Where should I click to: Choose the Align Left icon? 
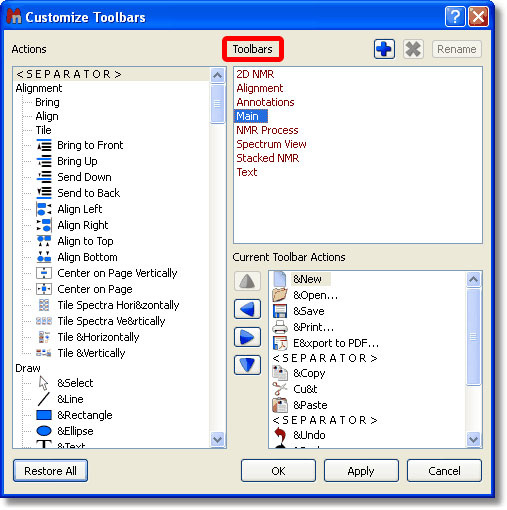[44, 209]
